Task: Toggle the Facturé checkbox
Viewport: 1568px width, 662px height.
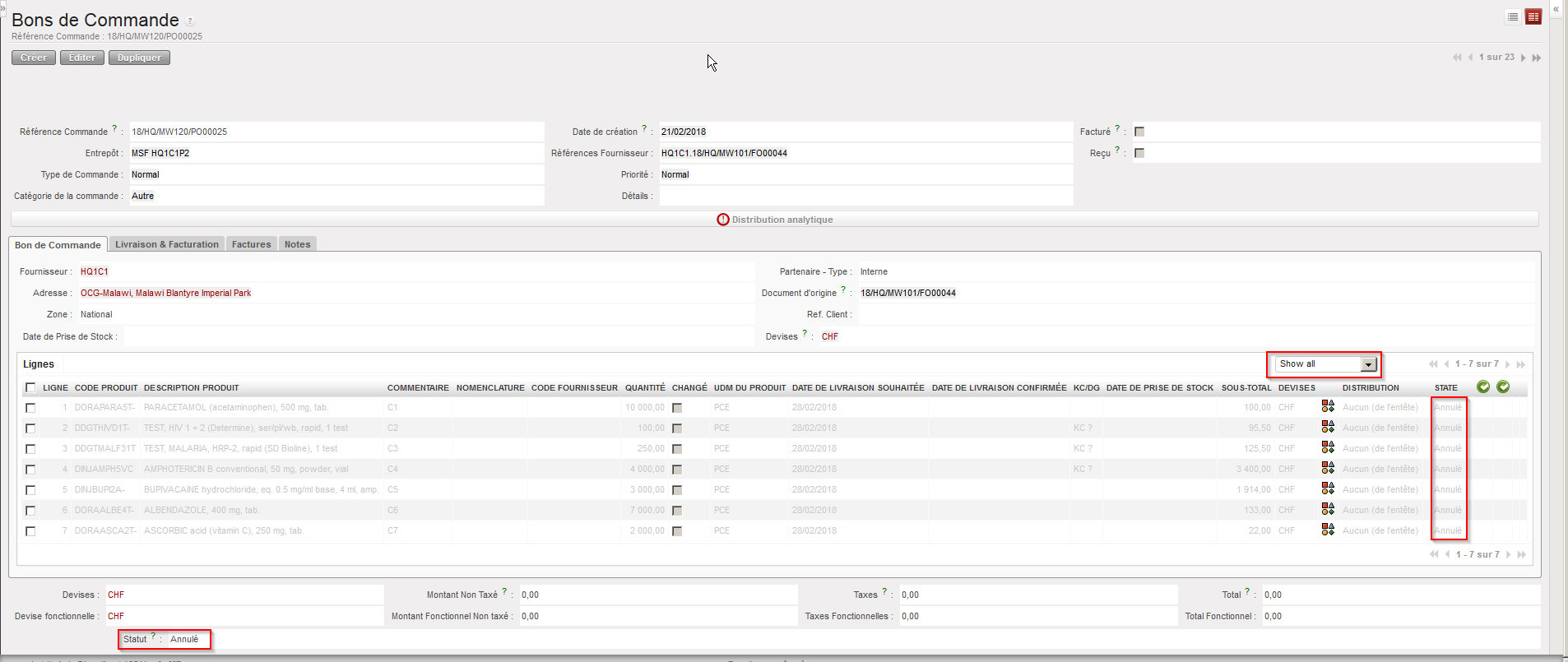Action: [1139, 132]
